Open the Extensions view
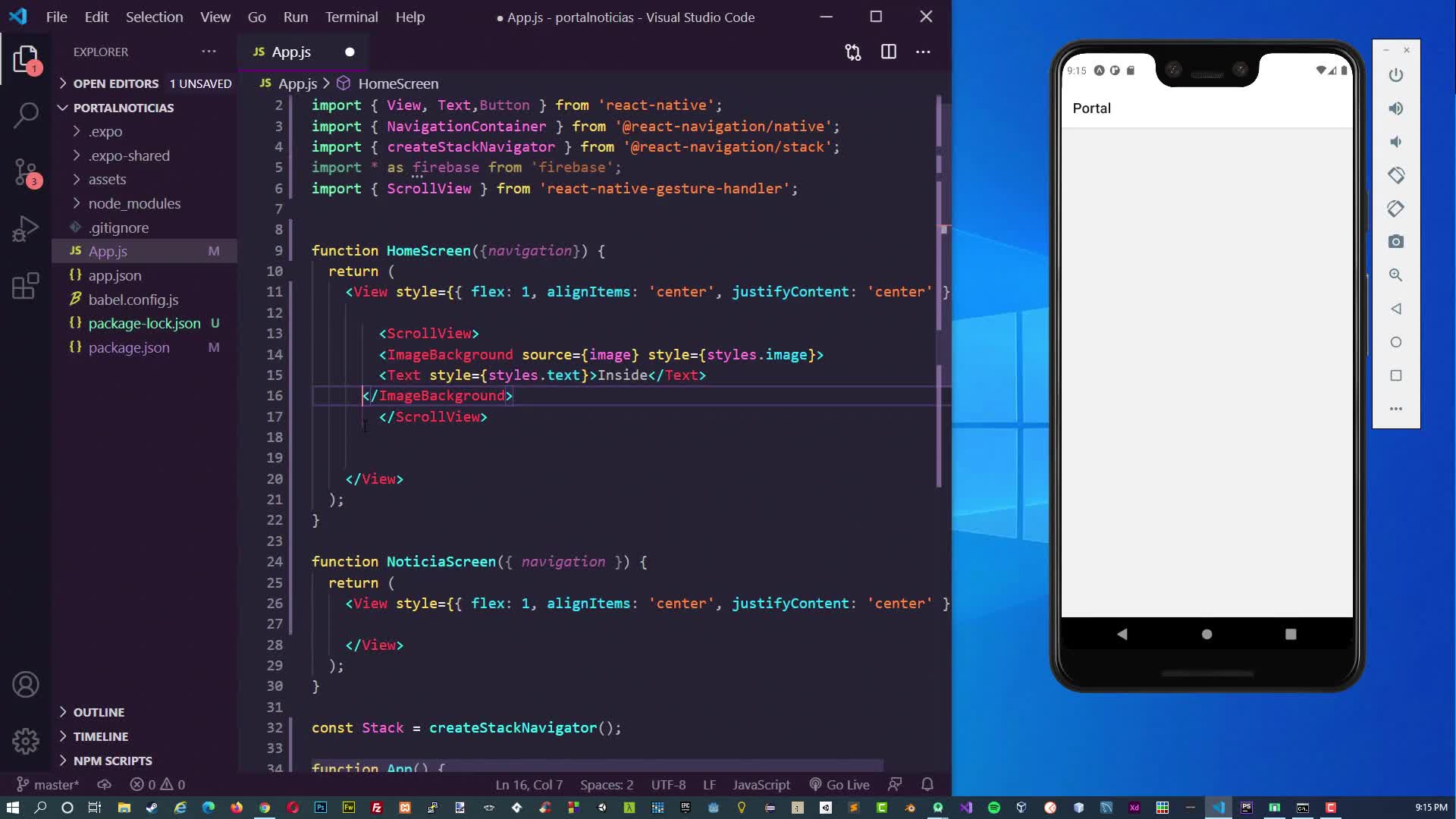The image size is (1456, 819). 26,286
